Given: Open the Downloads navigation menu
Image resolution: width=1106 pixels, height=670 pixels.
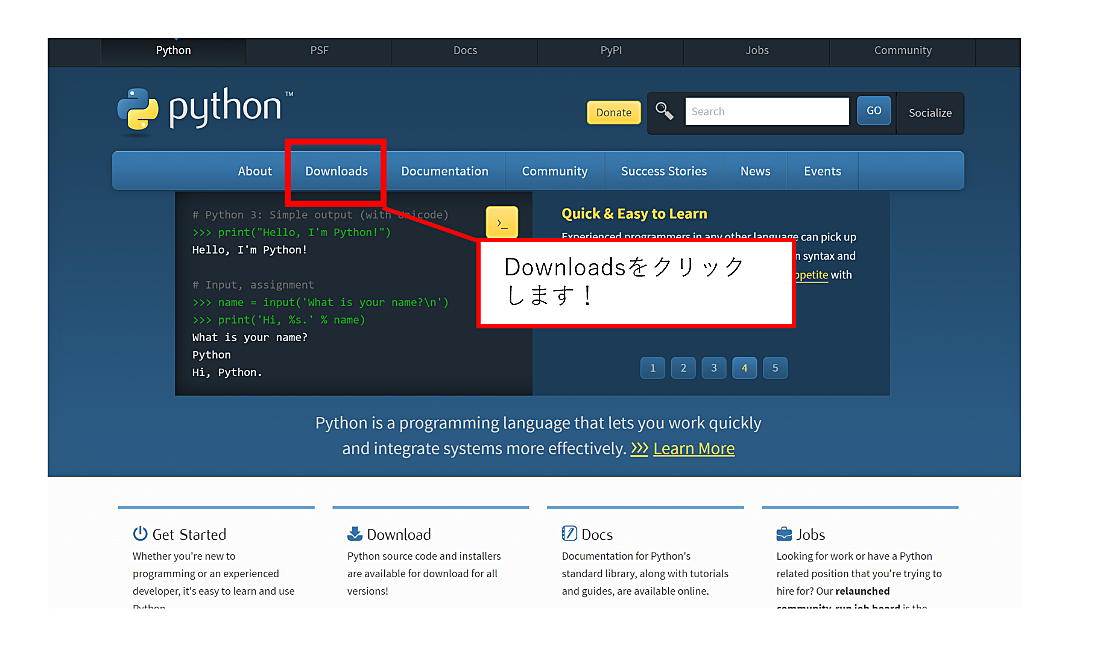Looking at the screenshot, I should tap(336, 171).
